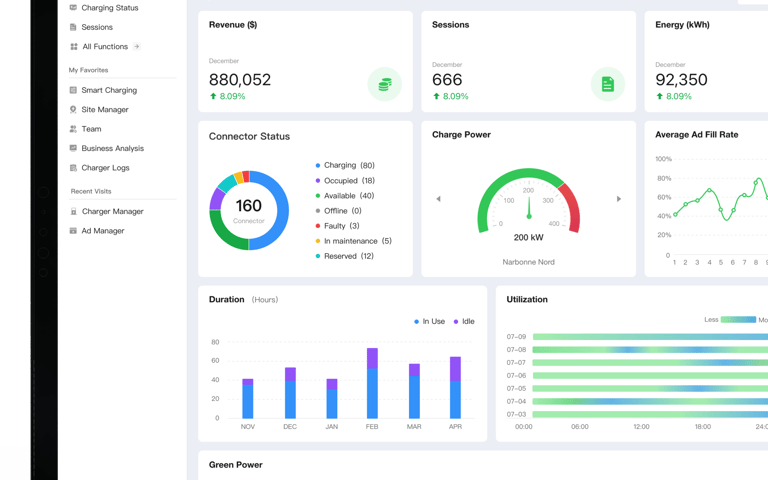Screen dimensions: 768x480
Task: Toggle the Idle series legend
Action: 464,321
